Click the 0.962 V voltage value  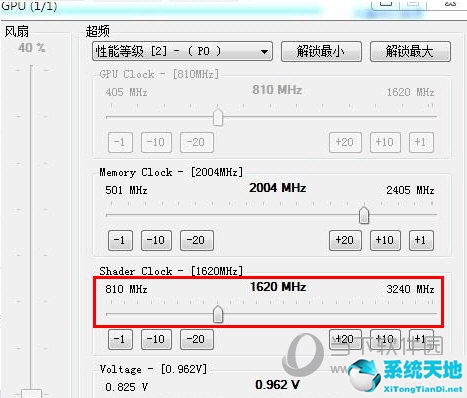[x=277, y=385]
